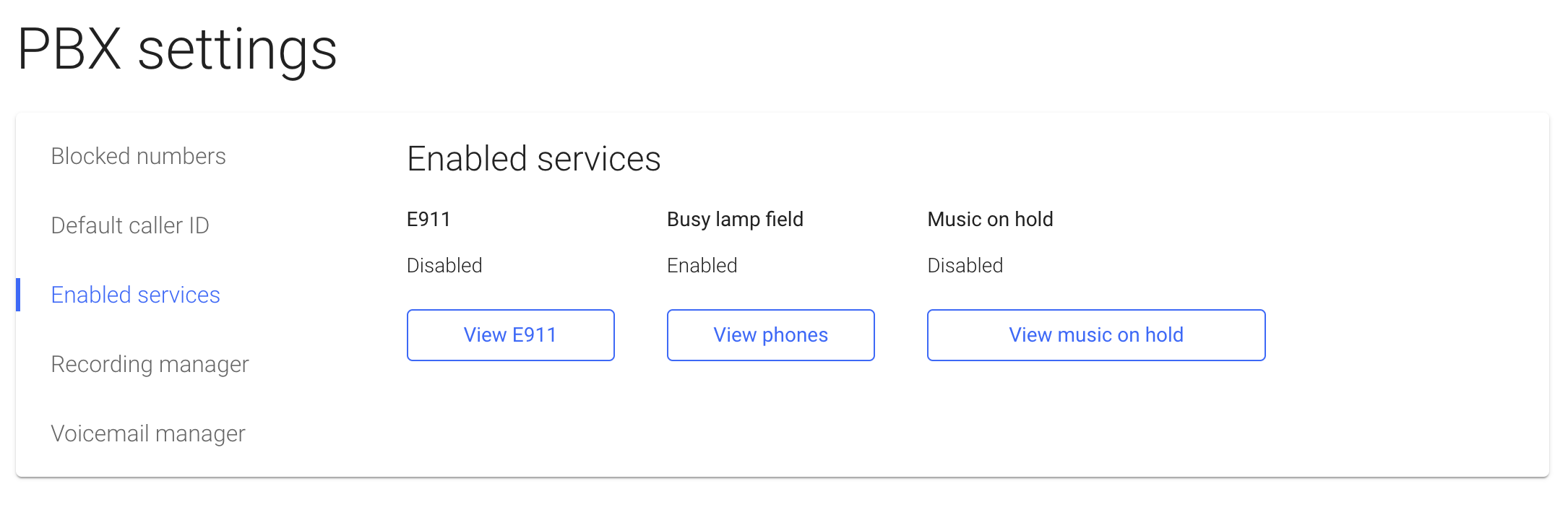Click the Enabled services page heading
1568x510 pixels.
tap(534, 158)
